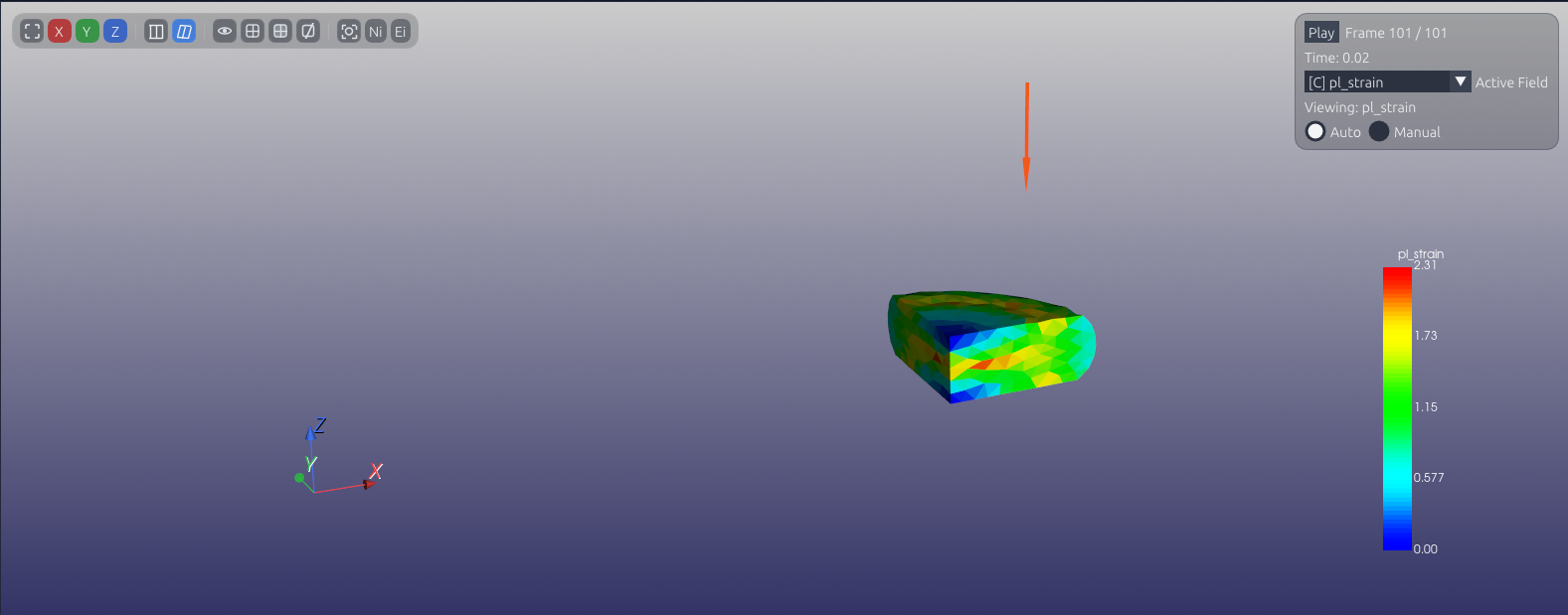Align view along the red X axis

[60, 32]
